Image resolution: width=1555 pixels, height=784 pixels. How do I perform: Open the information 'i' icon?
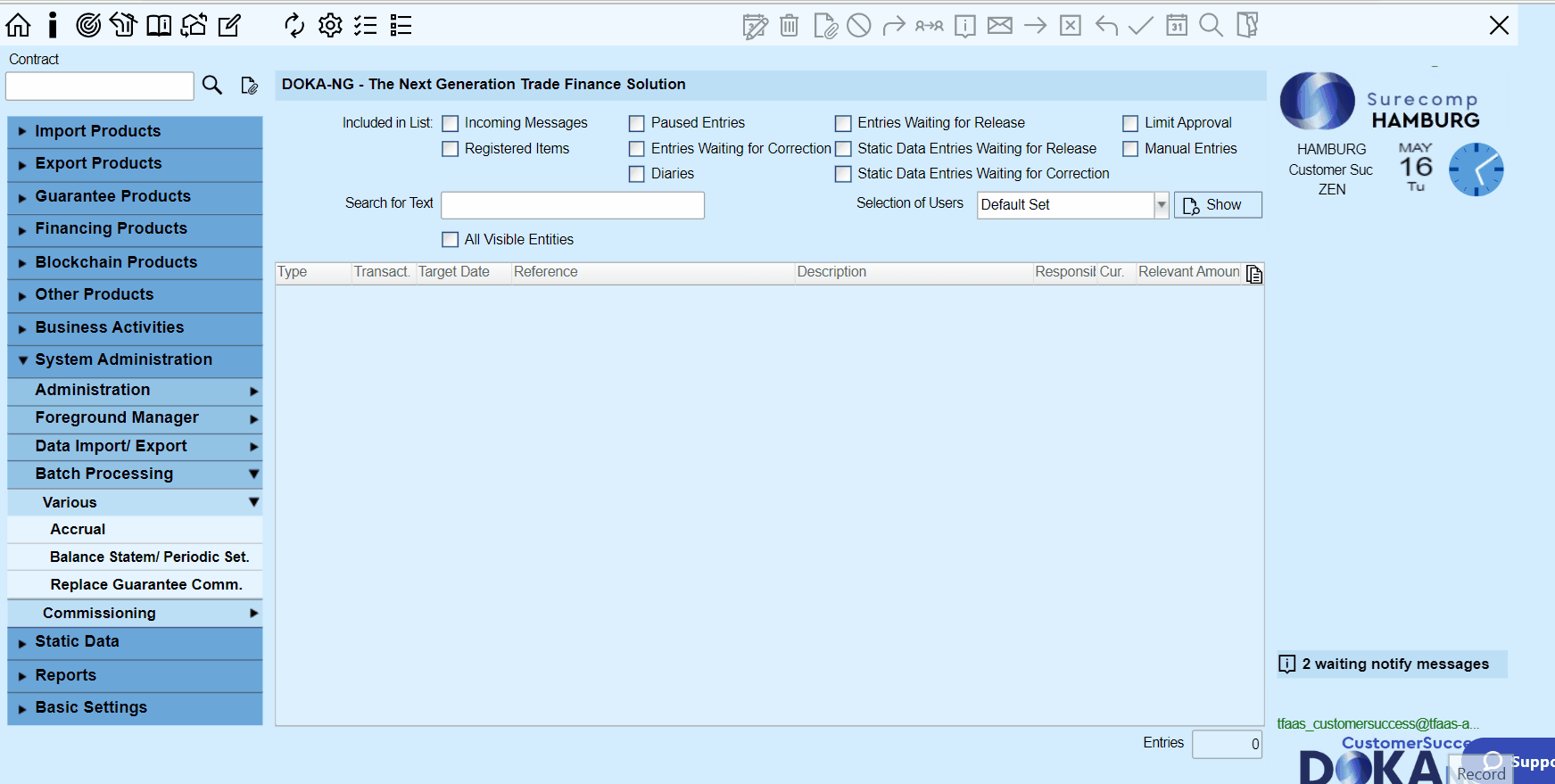coord(53,25)
